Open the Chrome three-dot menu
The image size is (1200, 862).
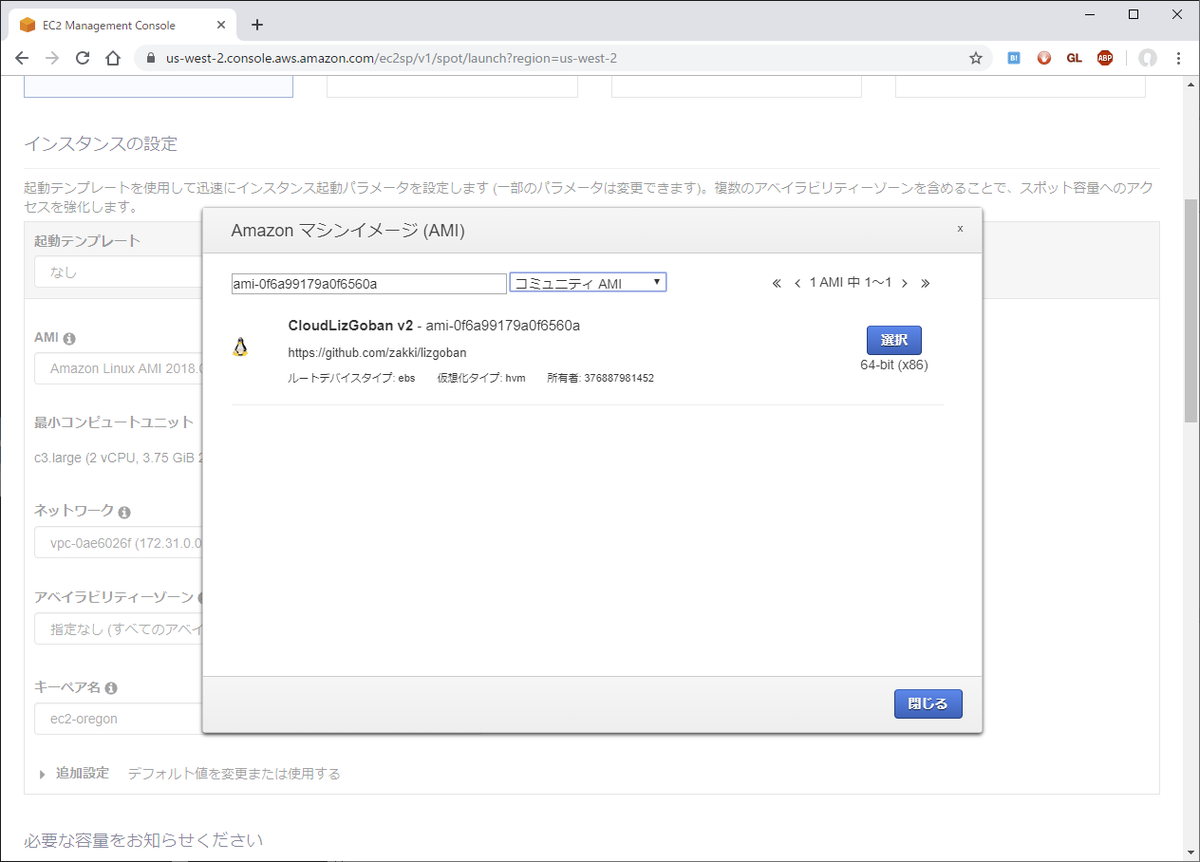[x=1178, y=58]
